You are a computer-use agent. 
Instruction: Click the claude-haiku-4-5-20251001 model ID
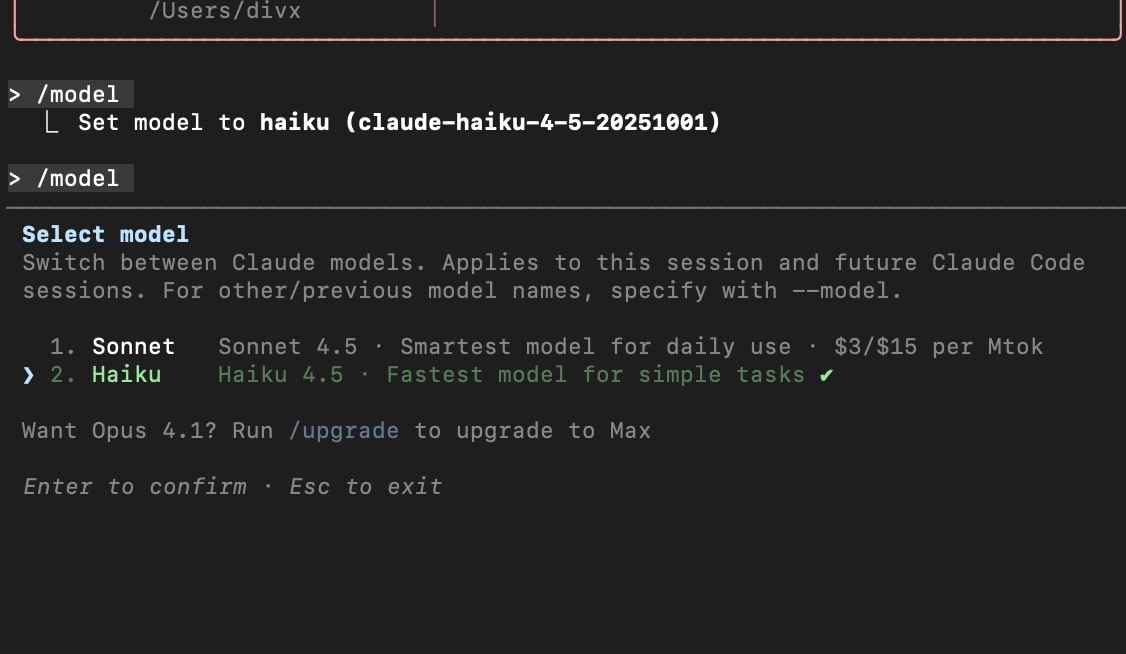tap(539, 123)
